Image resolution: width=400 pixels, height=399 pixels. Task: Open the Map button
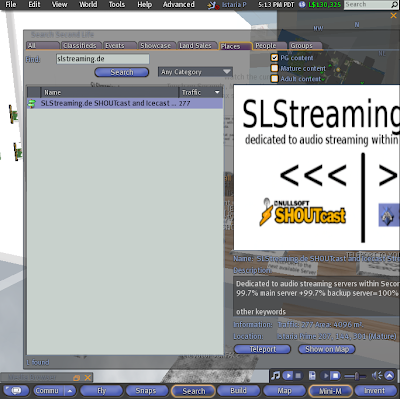coord(284,391)
